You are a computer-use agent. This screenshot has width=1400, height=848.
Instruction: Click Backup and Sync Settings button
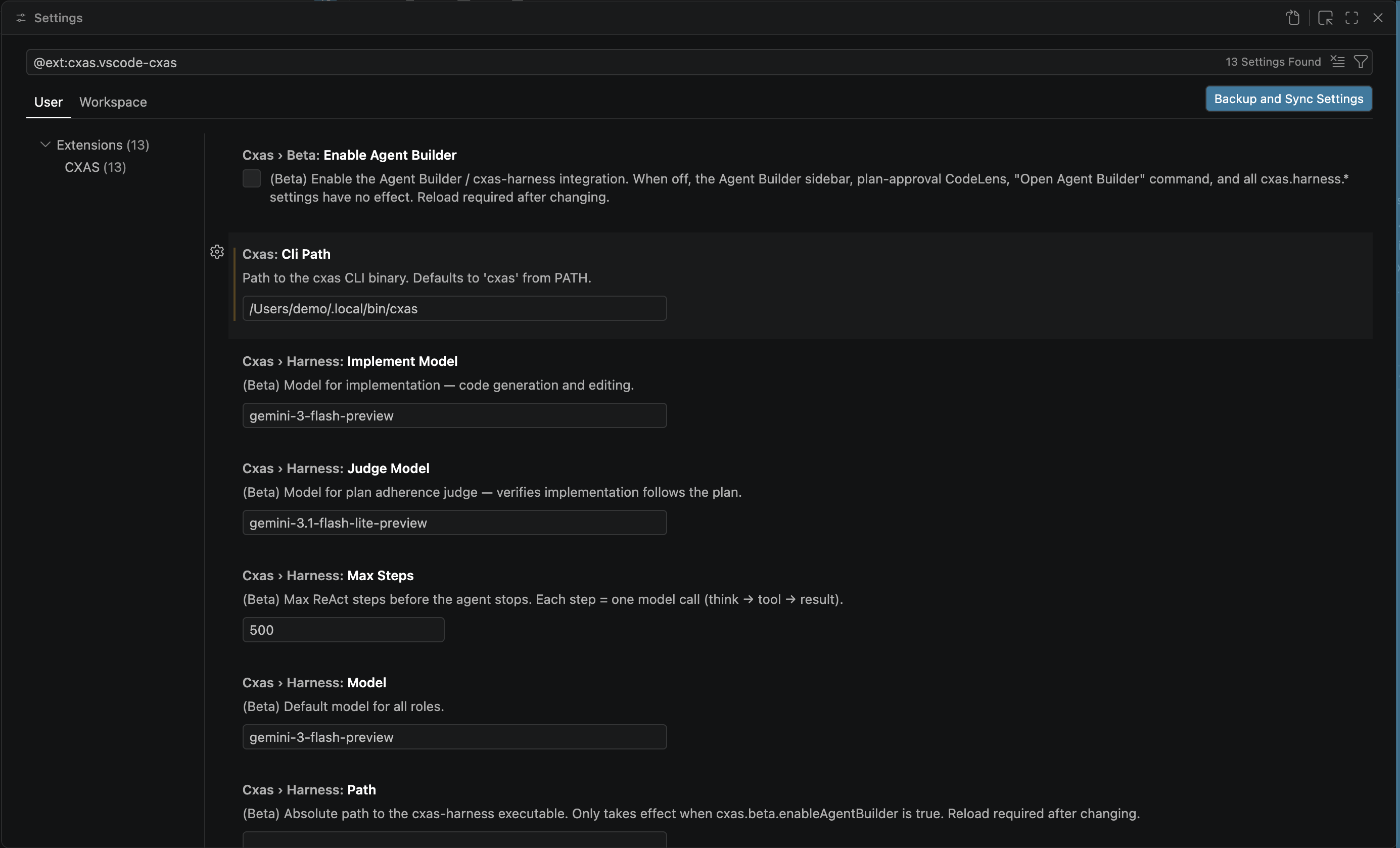[x=1289, y=99]
